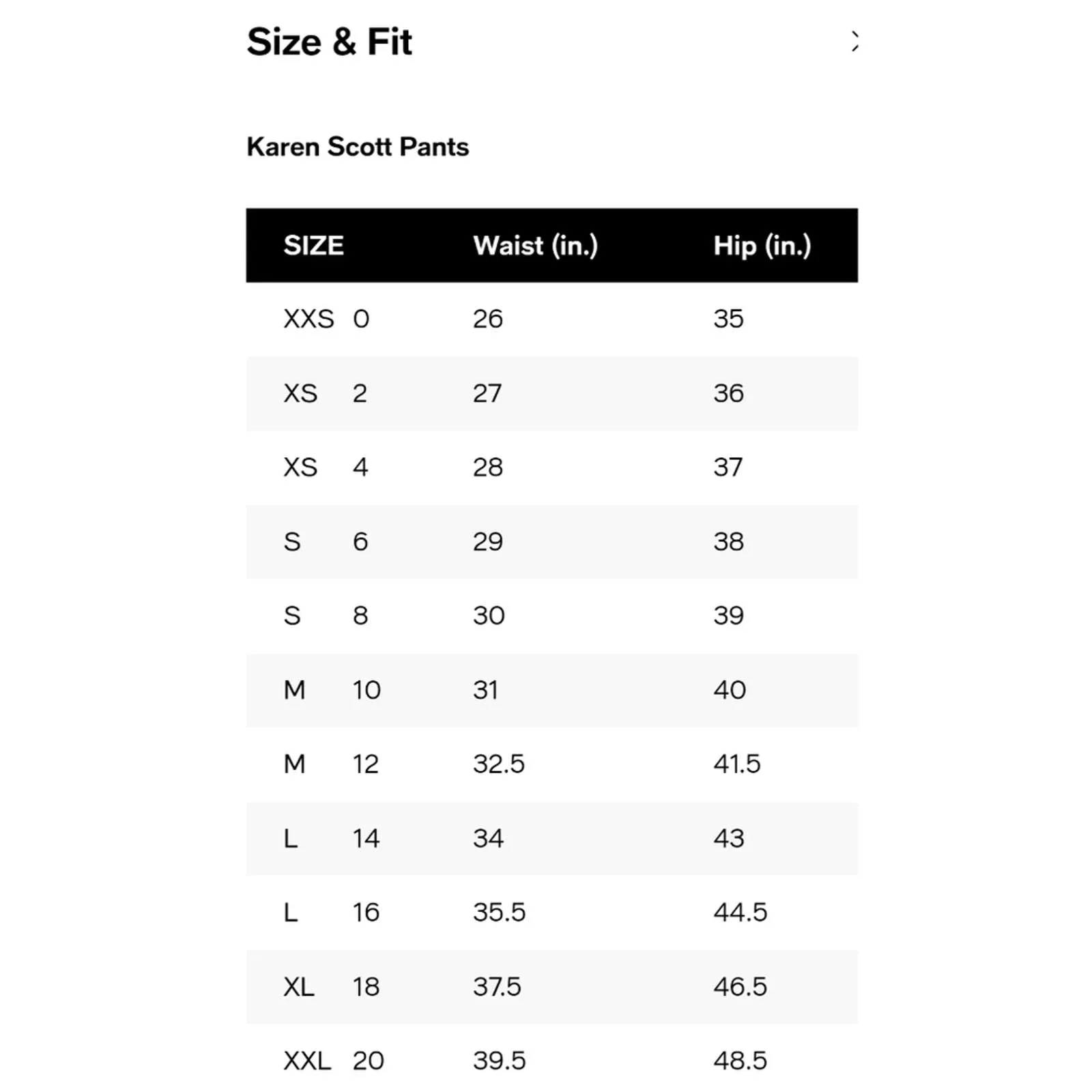Click the SIZE column header
Image resolution: width=1092 pixels, height=1092 pixels.
[x=313, y=245]
